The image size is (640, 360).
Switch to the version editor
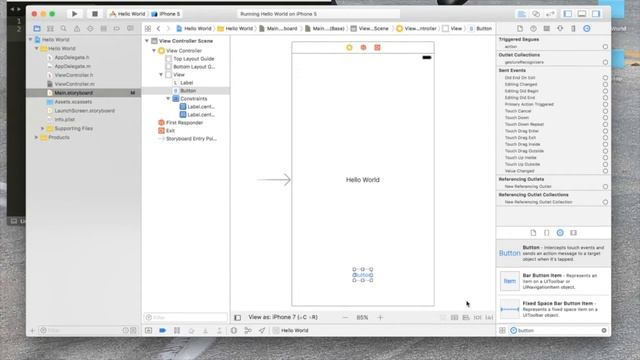[x=550, y=14]
